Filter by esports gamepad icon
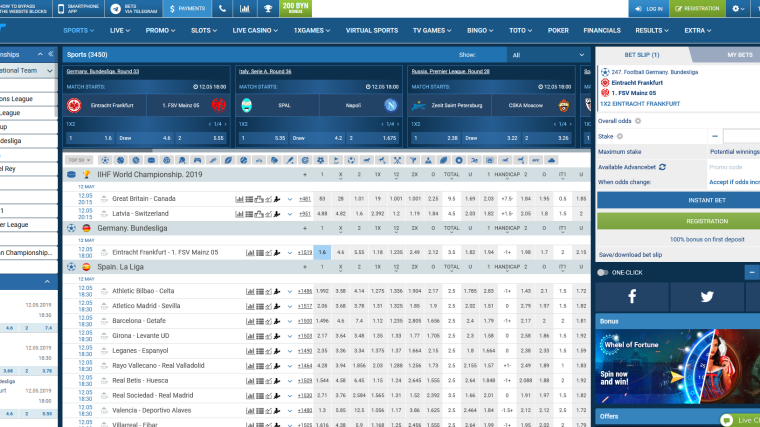760x427 pixels. [x=197, y=160]
